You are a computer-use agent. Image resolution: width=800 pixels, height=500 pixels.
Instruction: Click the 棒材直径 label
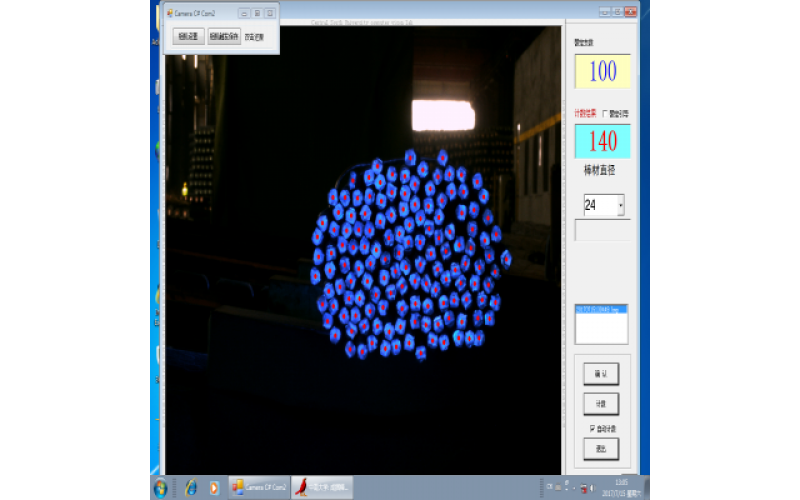pyautogui.click(x=599, y=170)
